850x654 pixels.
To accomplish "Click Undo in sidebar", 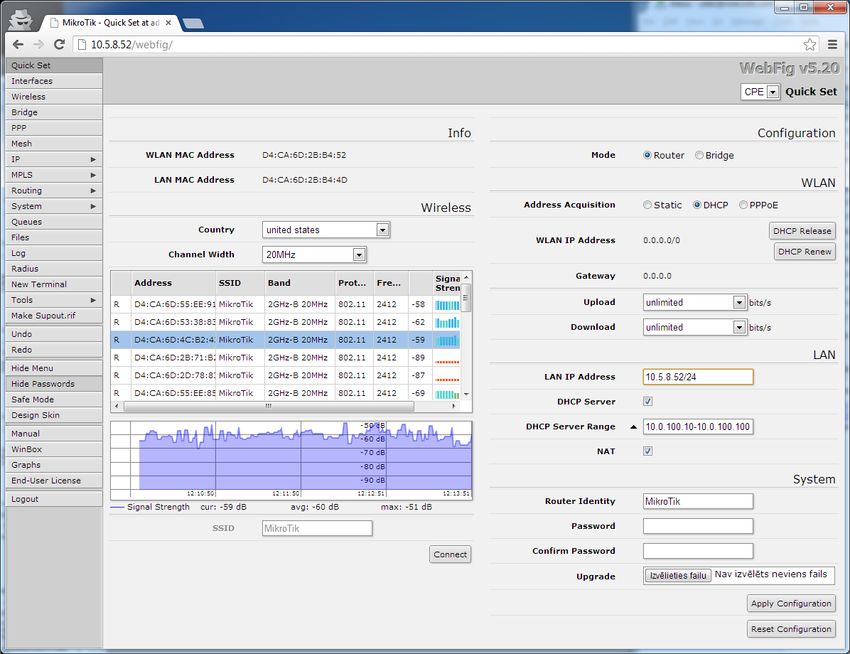I will pyautogui.click(x=54, y=335).
